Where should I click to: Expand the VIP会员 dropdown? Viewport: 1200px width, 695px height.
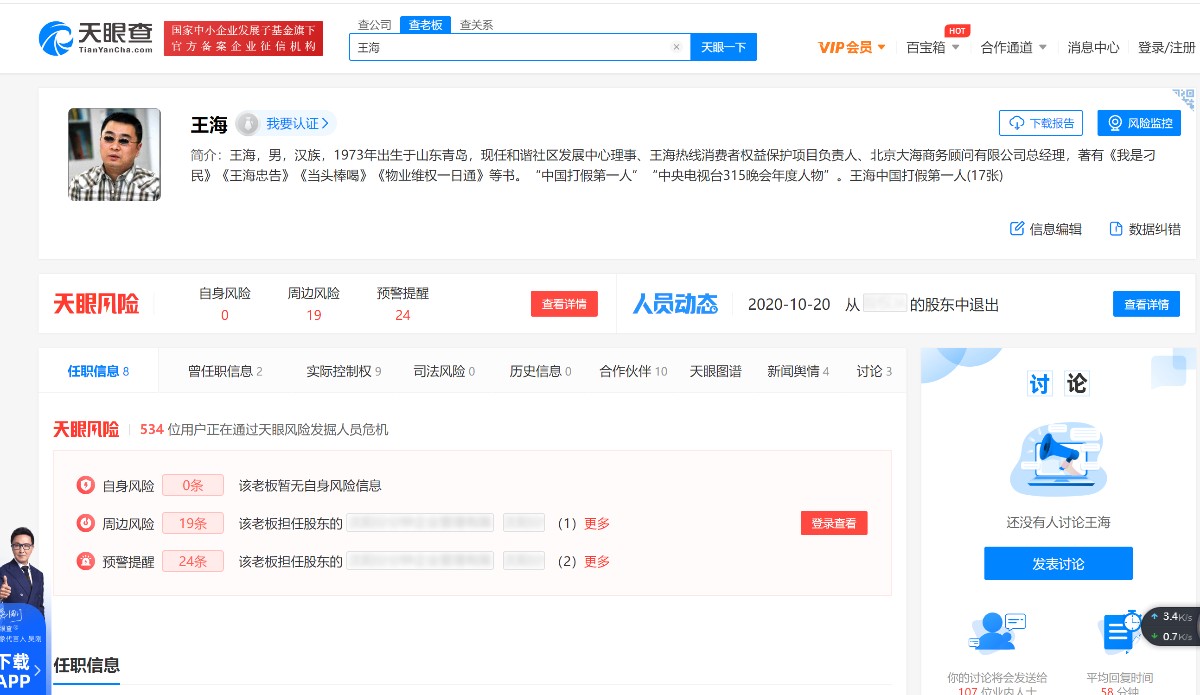point(852,47)
